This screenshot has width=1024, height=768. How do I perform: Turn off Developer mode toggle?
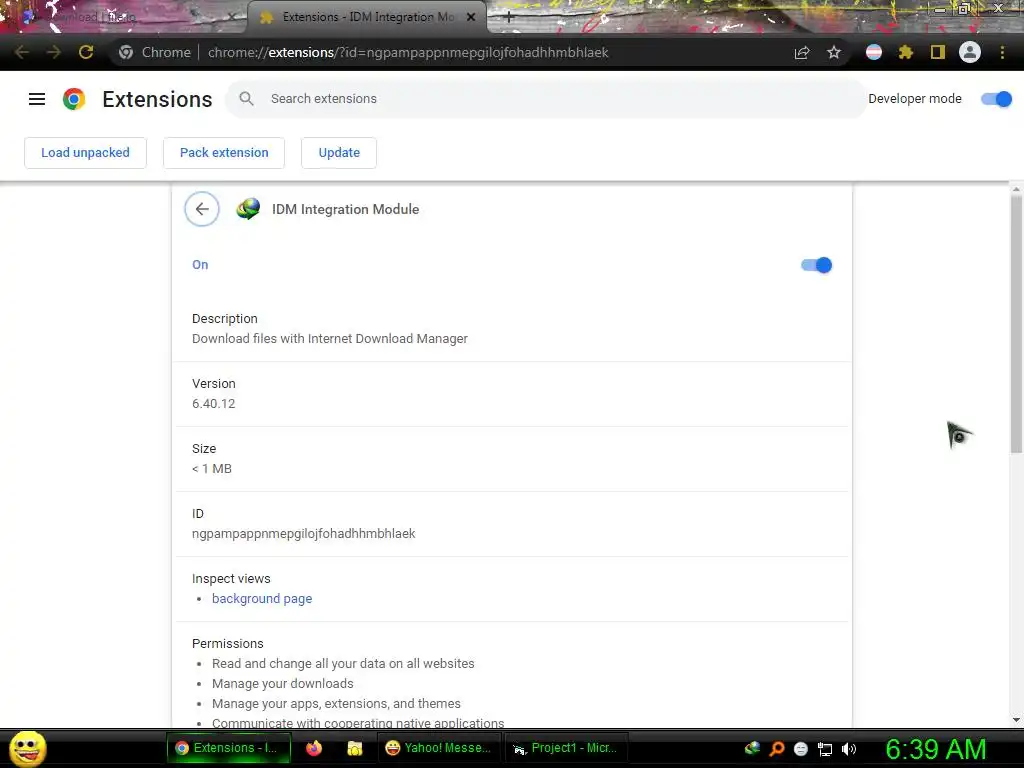coord(997,99)
